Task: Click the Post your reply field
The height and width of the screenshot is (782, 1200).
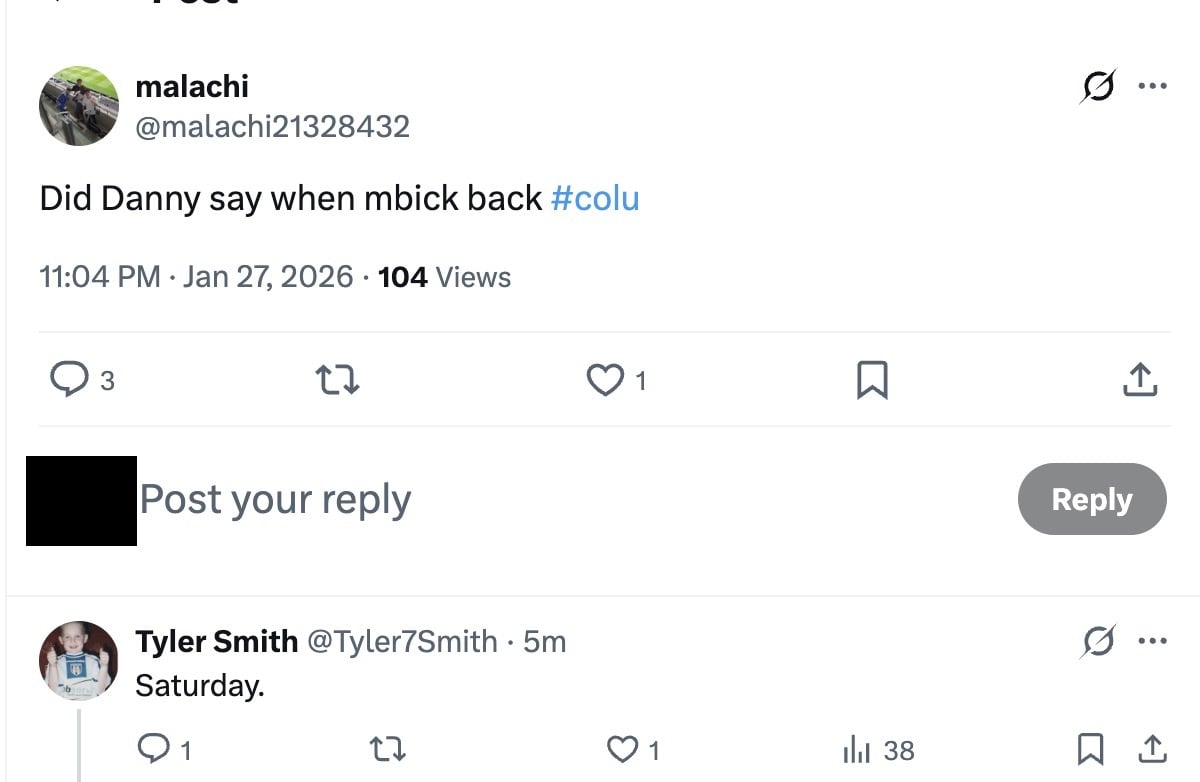Action: click(x=275, y=499)
